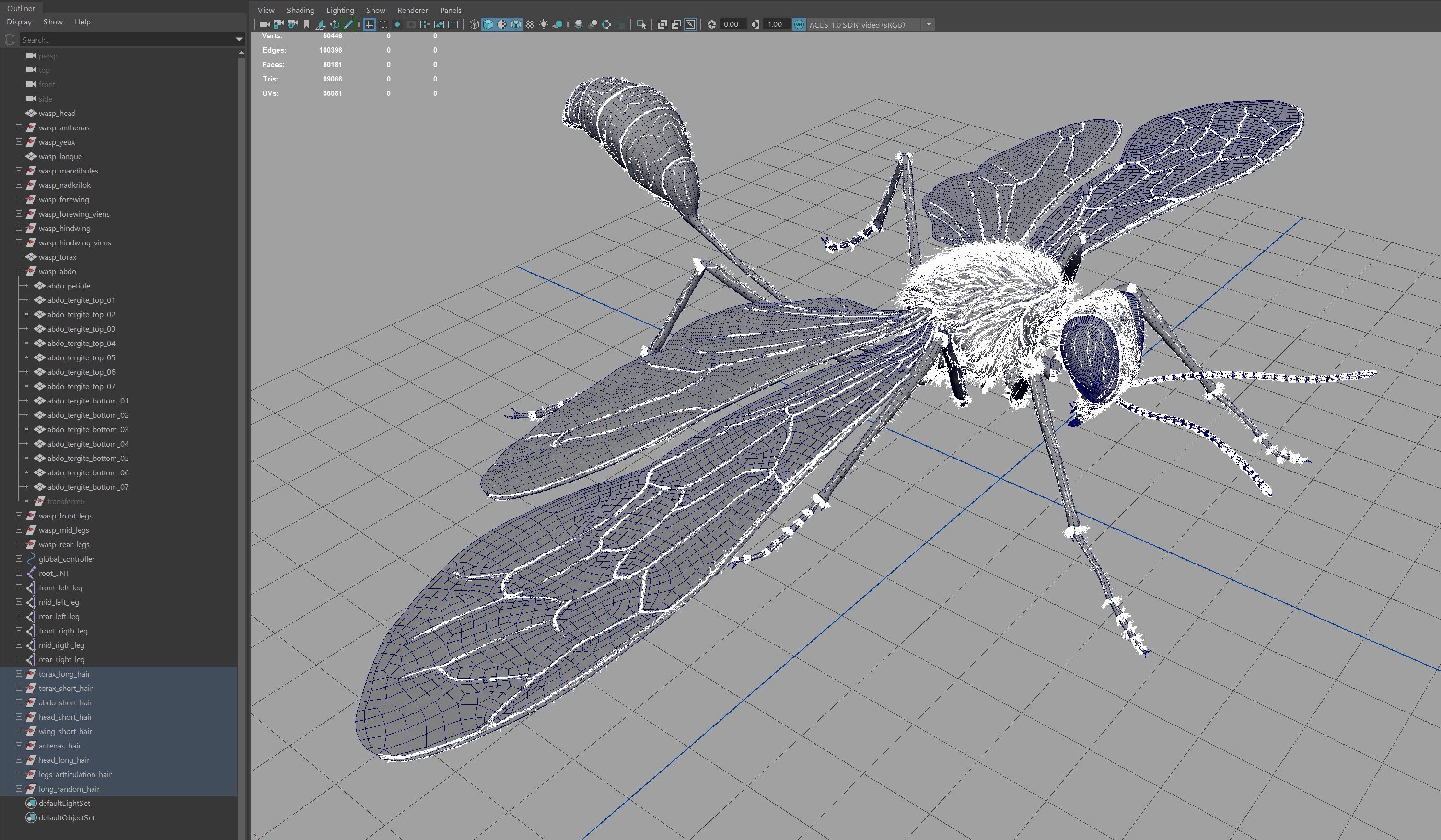Click the Select Camera icon
Viewport: 1441px width, 840px height.
tap(264, 24)
